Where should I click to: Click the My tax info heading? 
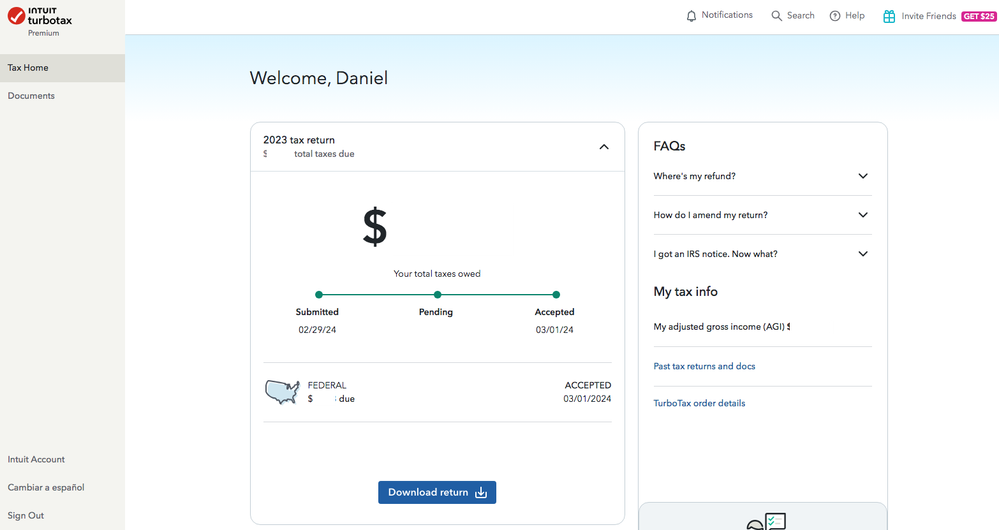[686, 292]
